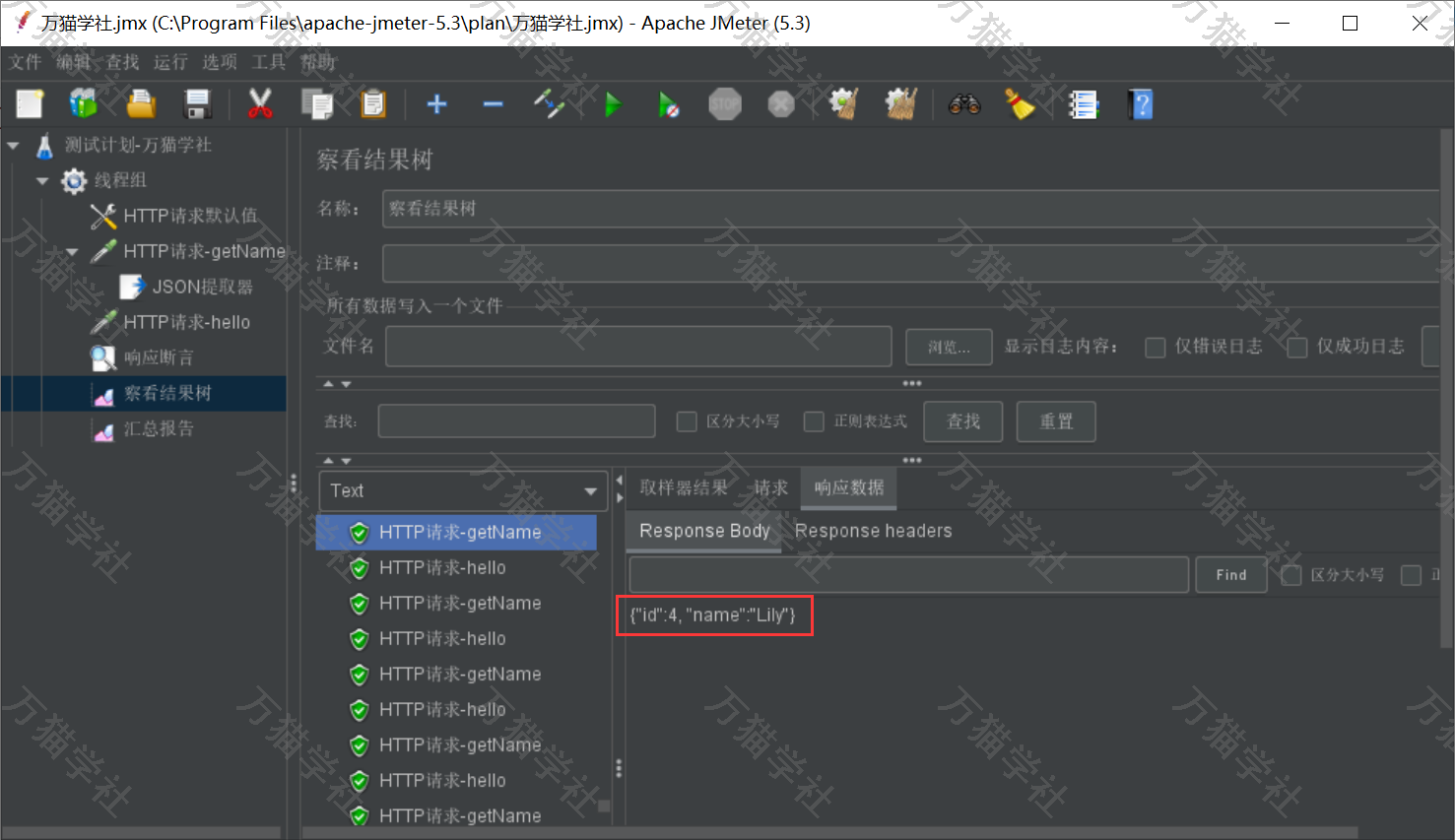
Task: Click the Cut scissors icon
Action: click(x=260, y=104)
